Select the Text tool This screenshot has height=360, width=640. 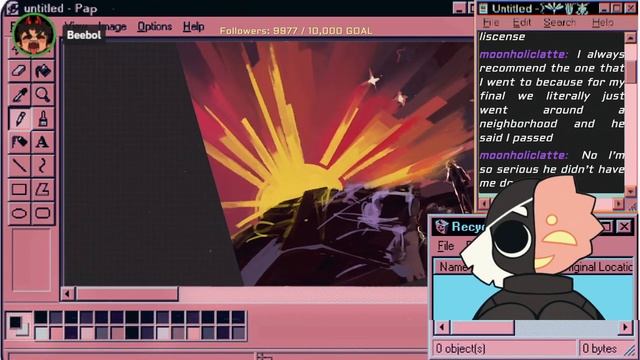pyautogui.click(x=42, y=142)
